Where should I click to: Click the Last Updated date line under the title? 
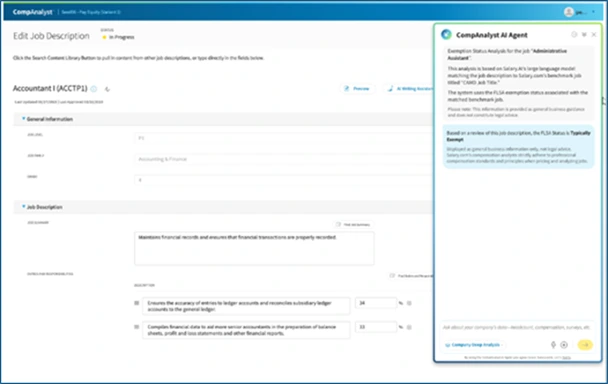59,102
